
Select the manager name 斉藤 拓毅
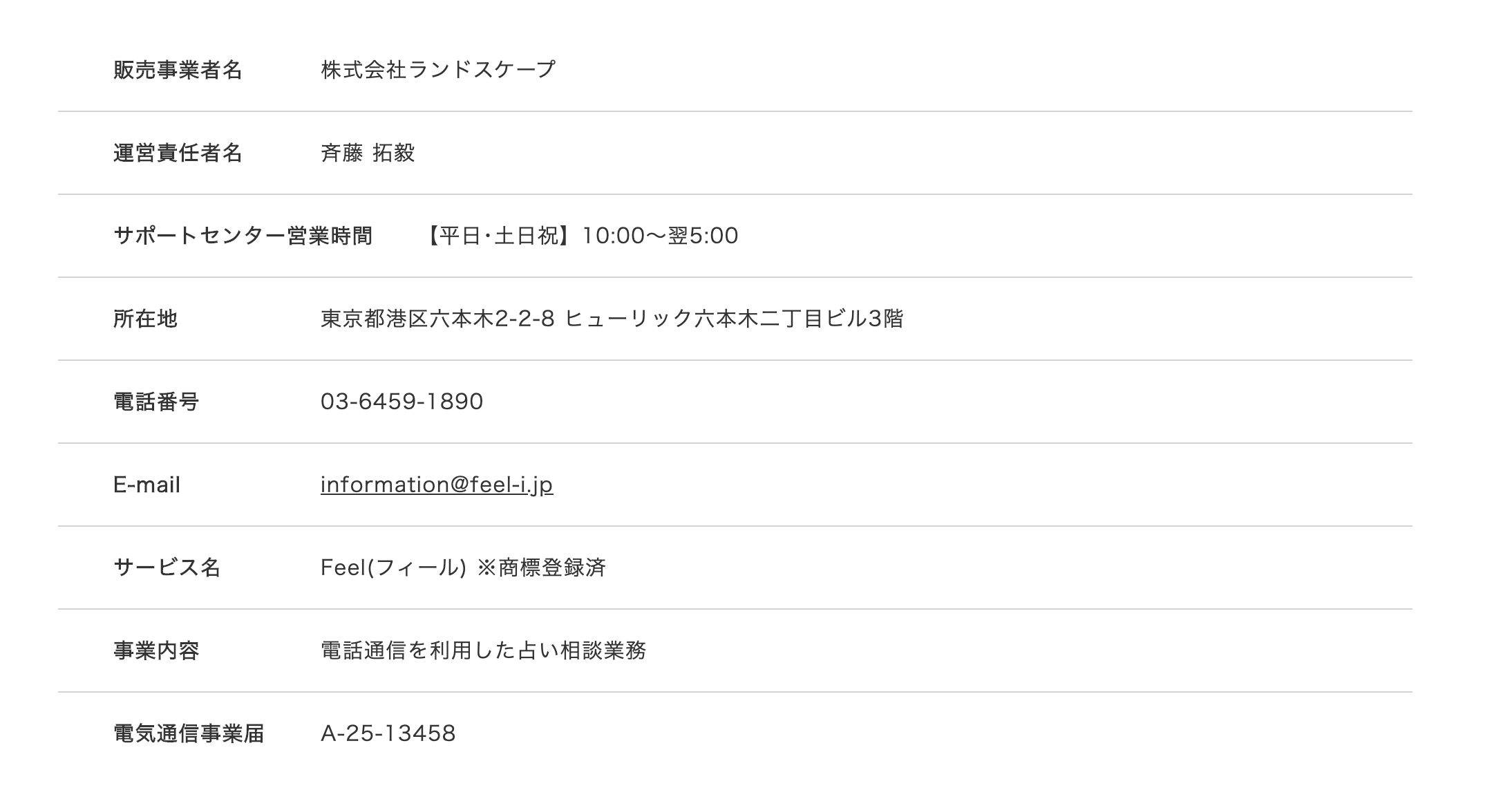click(x=368, y=153)
